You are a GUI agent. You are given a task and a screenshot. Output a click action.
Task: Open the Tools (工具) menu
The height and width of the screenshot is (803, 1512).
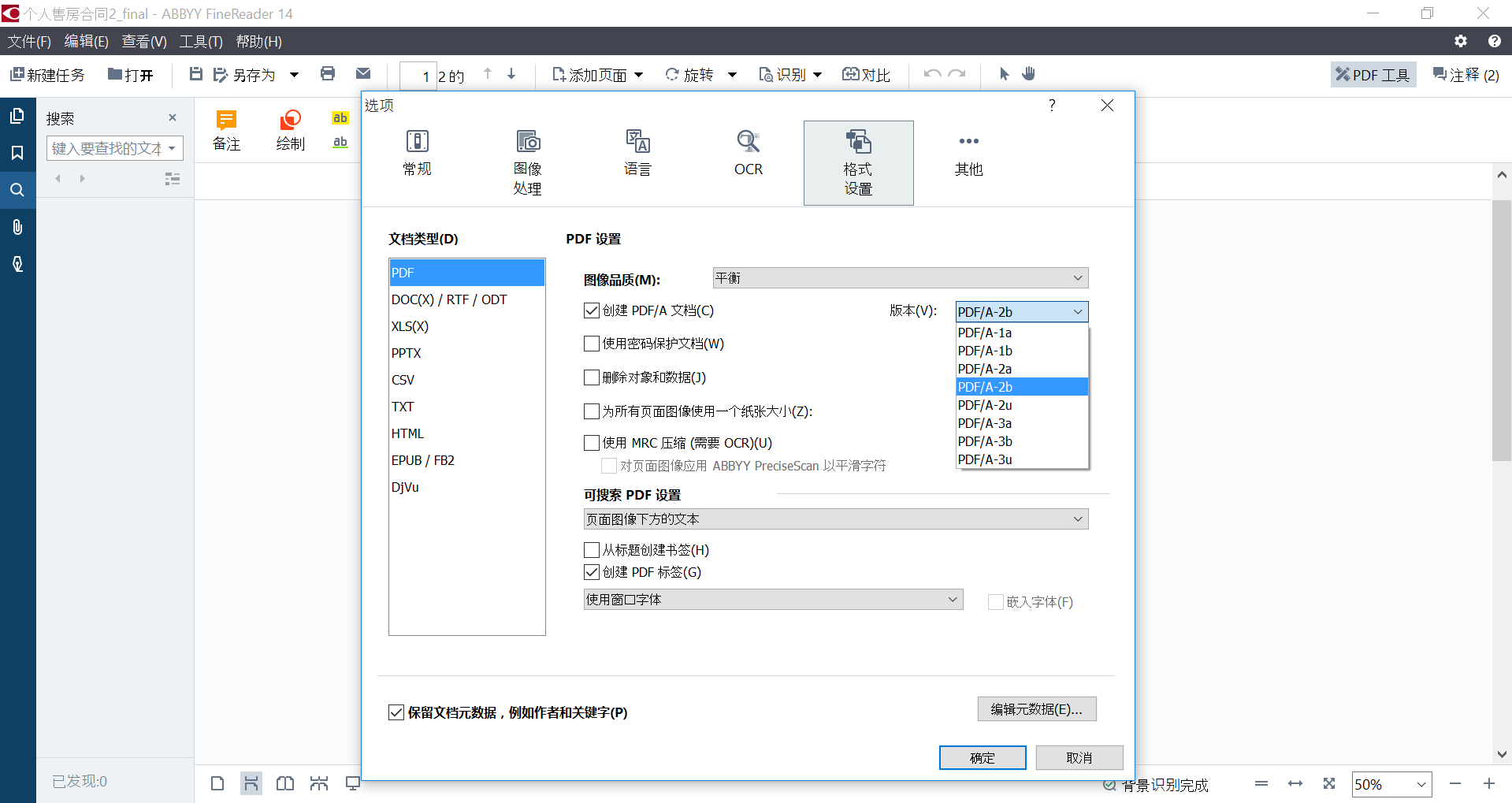pyautogui.click(x=201, y=41)
